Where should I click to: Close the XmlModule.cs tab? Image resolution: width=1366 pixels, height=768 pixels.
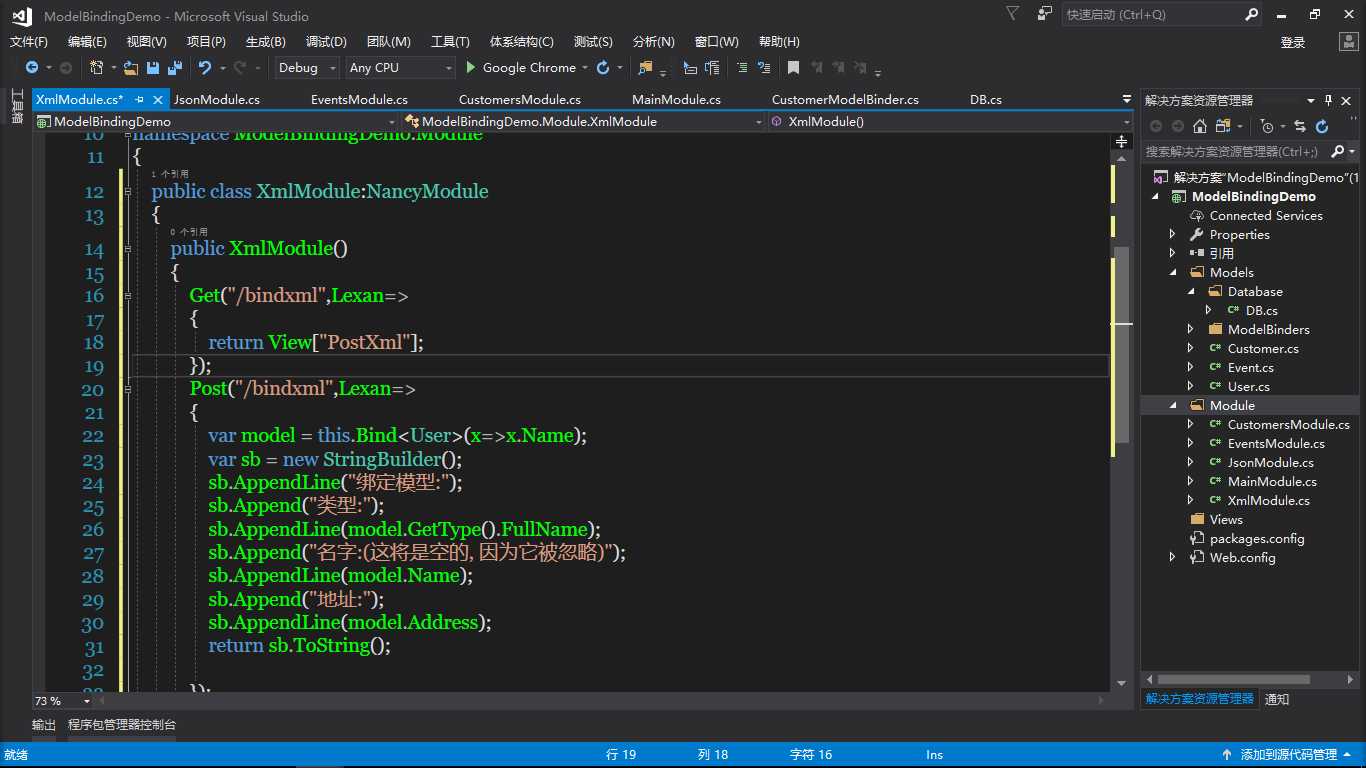pos(158,99)
